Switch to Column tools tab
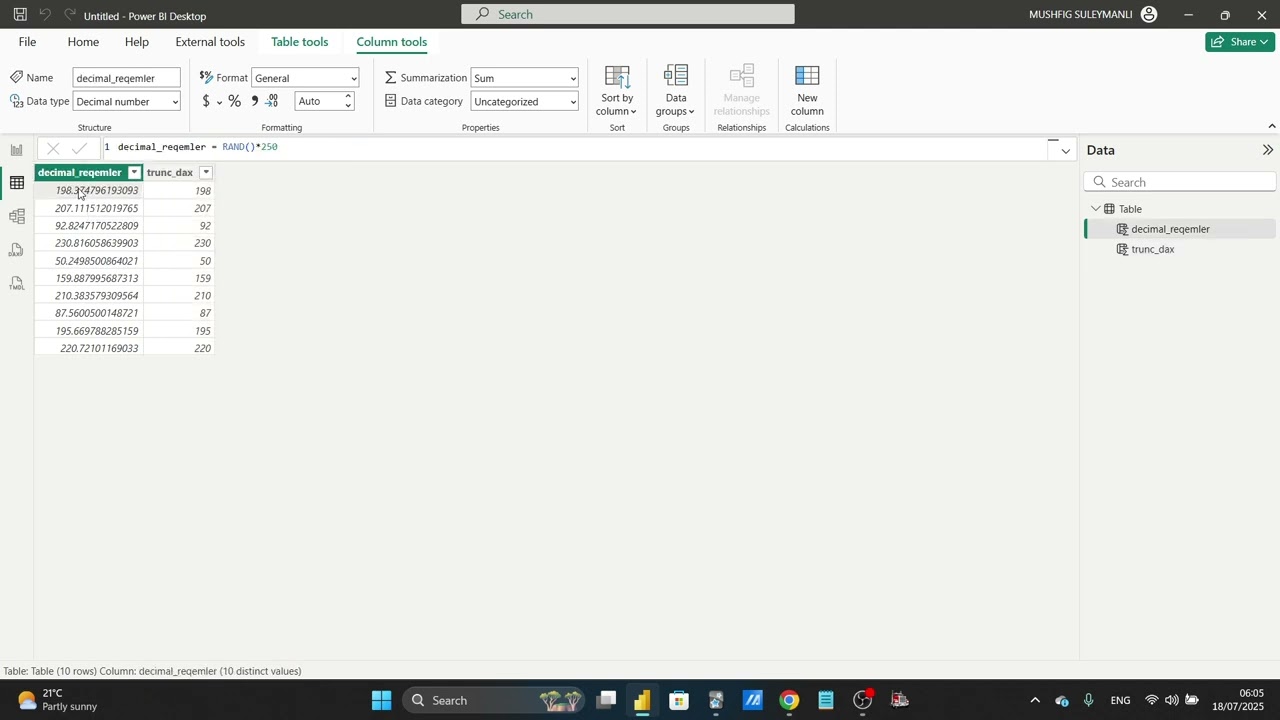 tap(392, 42)
